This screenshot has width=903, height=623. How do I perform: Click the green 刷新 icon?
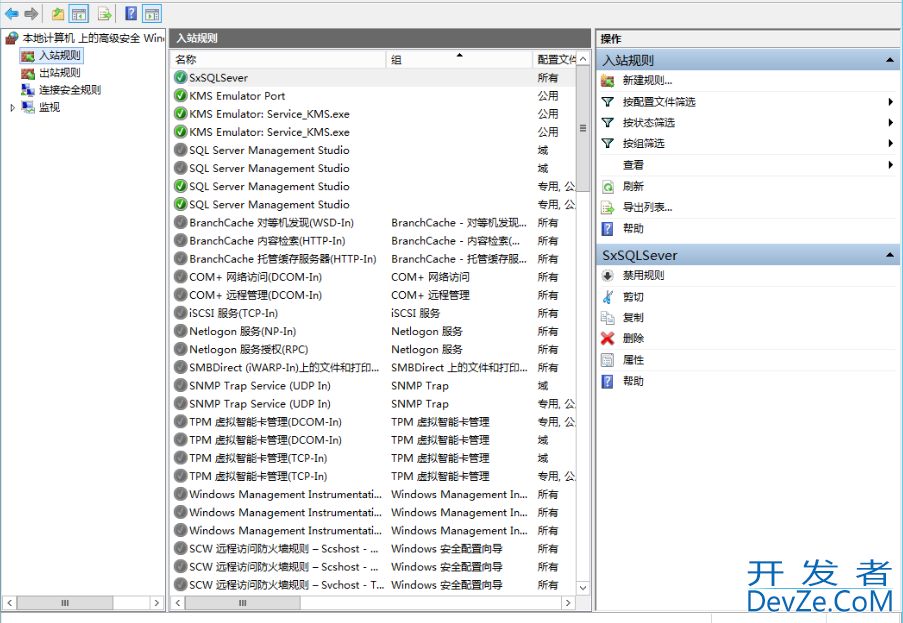click(608, 187)
